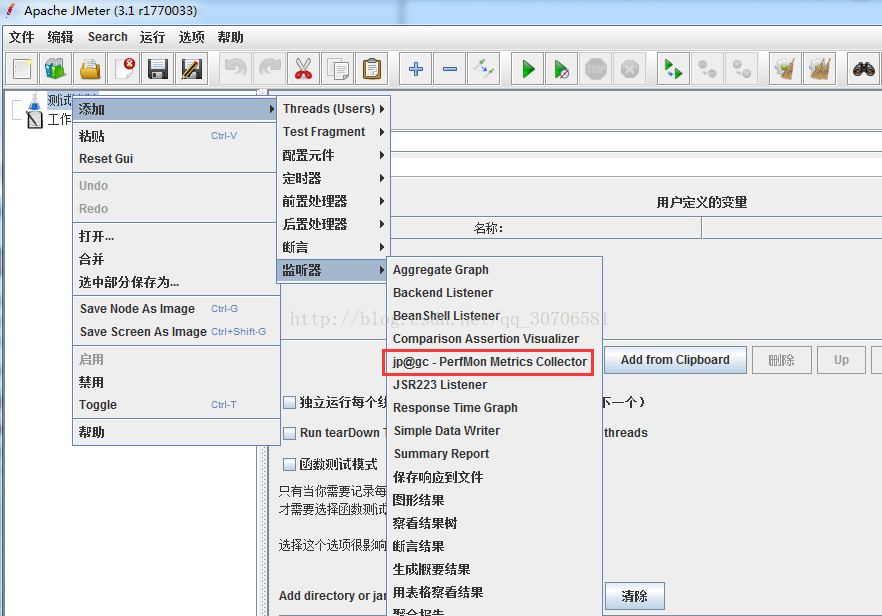Click the Clear All double broom icon

click(x=820, y=69)
